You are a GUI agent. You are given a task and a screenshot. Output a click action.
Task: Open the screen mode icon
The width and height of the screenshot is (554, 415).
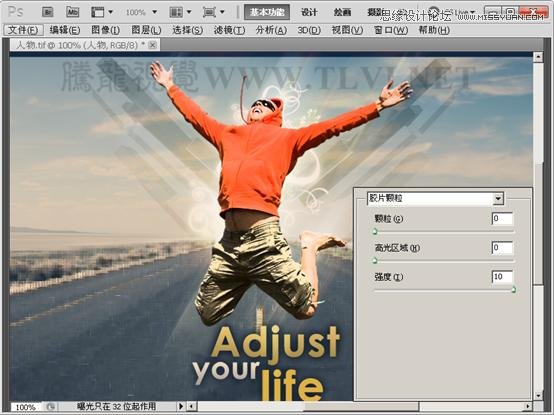209,12
